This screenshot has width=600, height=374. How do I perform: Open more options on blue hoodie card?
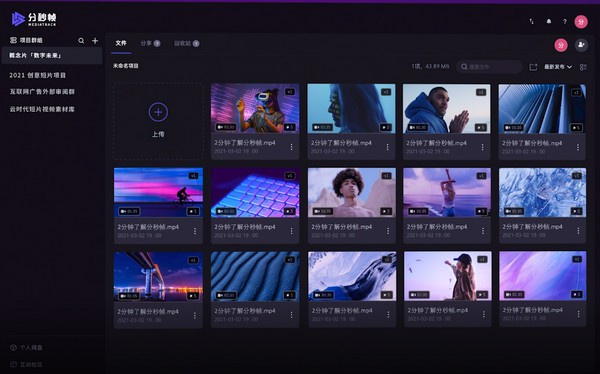point(483,147)
